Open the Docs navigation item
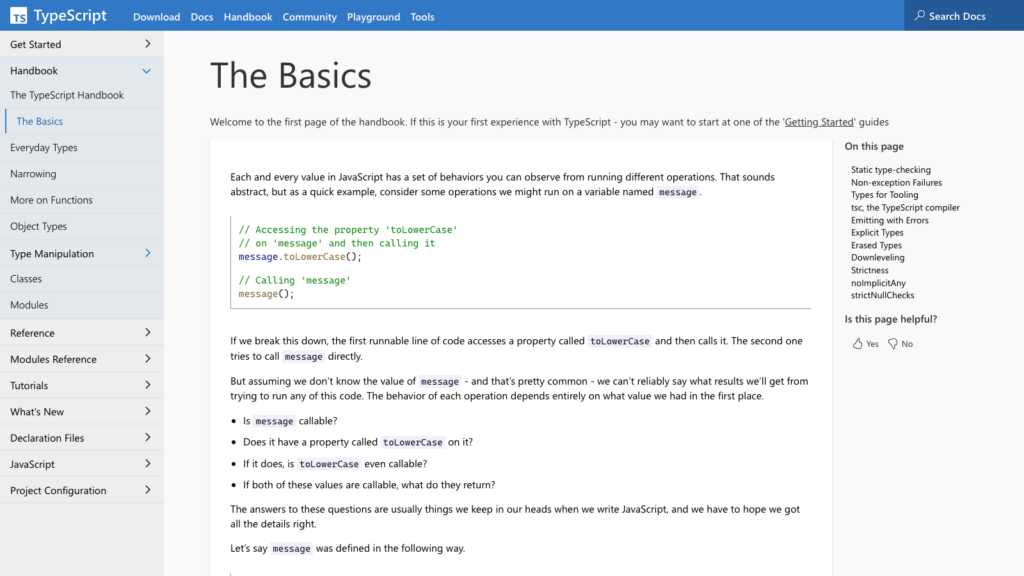The height and width of the screenshot is (576, 1024). pos(202,17)
